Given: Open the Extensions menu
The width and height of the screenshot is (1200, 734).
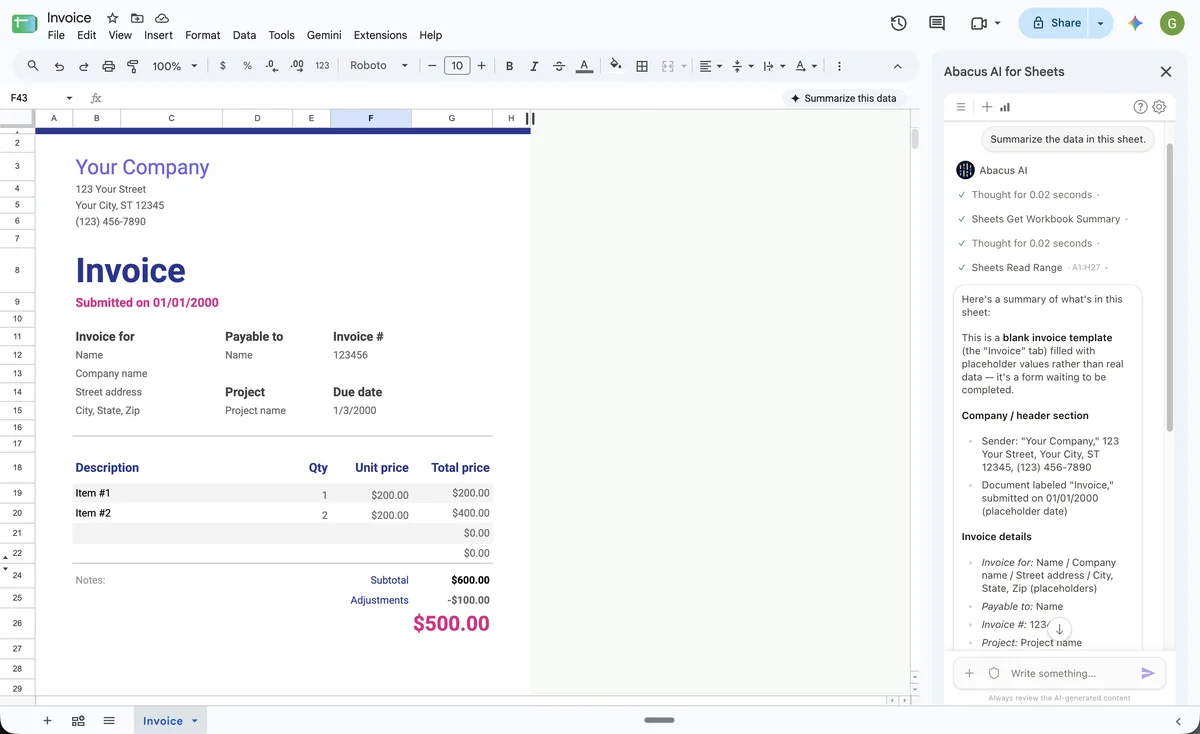Looking at the screenshot, I should point(380,35).
